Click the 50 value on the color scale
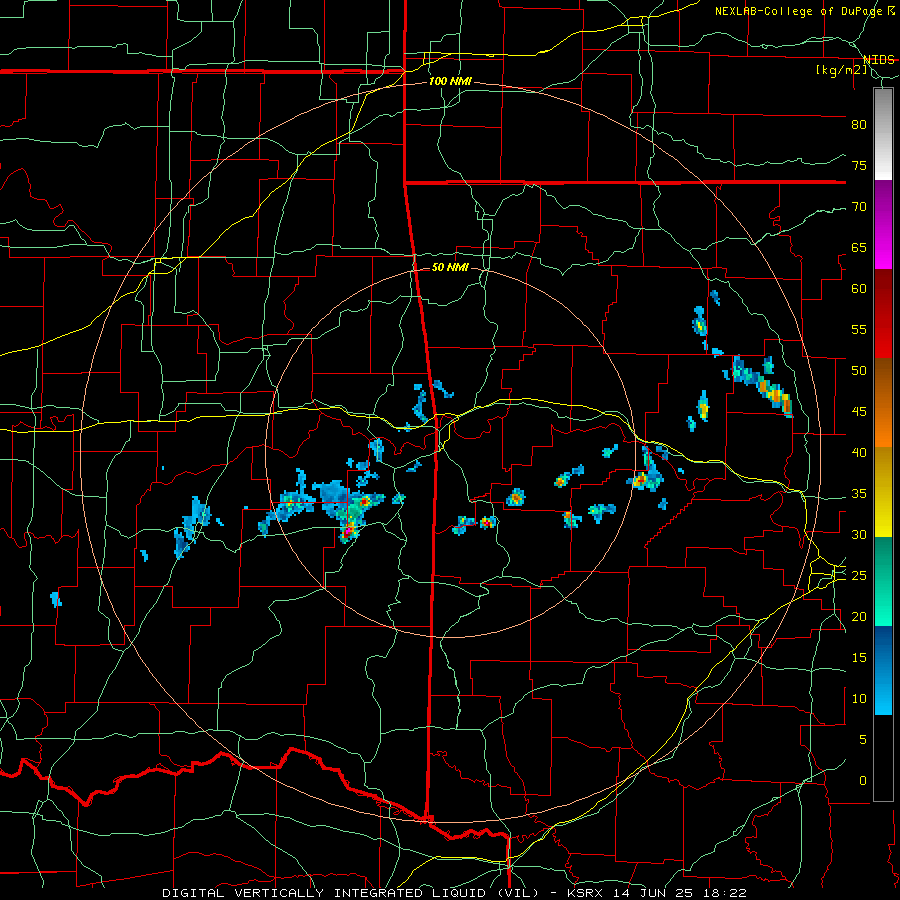 click(x=859, y=371)
